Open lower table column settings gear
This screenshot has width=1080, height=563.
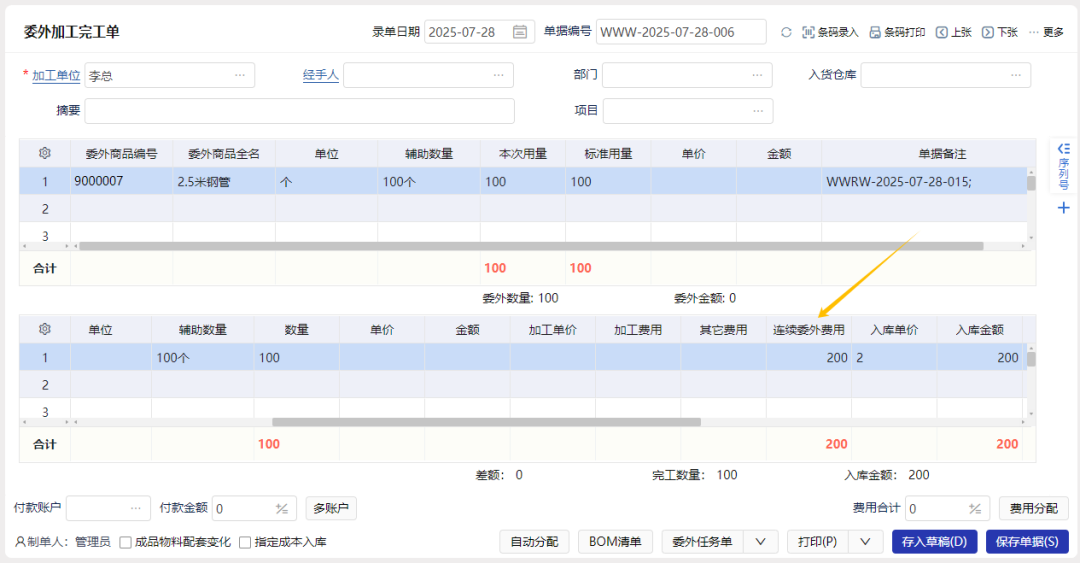45,329
